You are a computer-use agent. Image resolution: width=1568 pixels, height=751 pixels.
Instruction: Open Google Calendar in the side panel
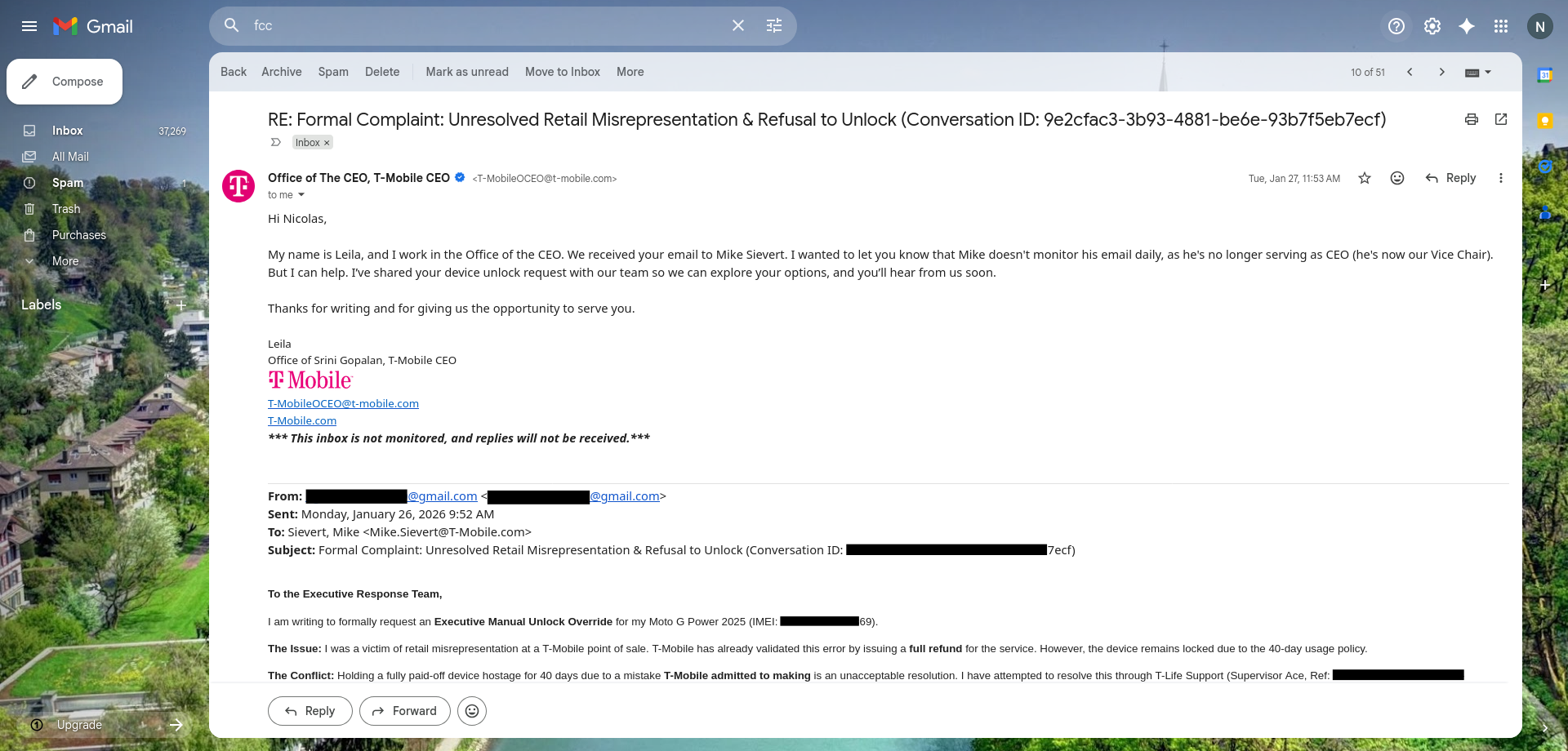[1546, 74]
